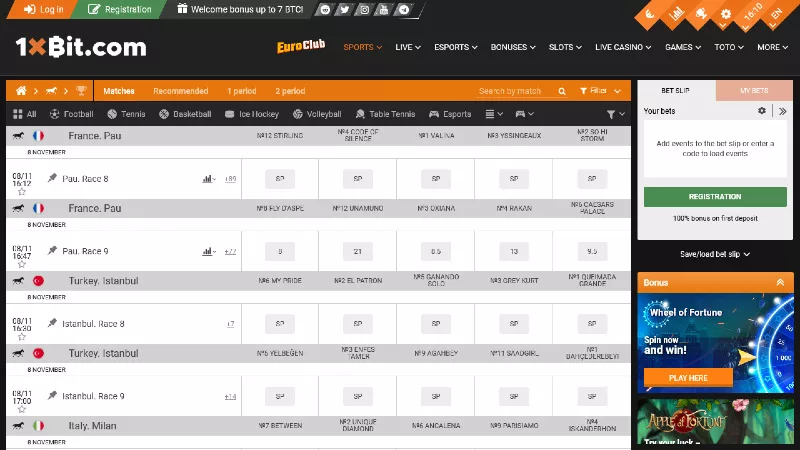800x450 pixels.
Task: Switch to the My Bets tab
Action: coord(754,90)
